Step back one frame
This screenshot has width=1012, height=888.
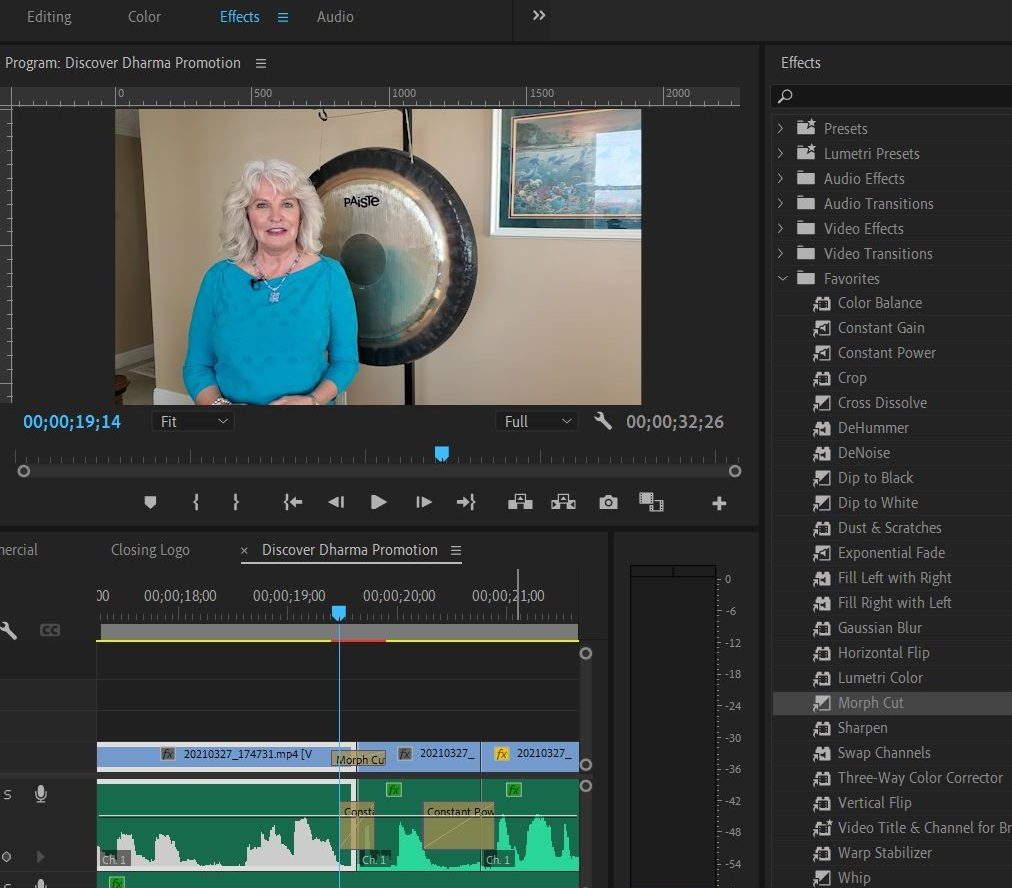[336, 502]
